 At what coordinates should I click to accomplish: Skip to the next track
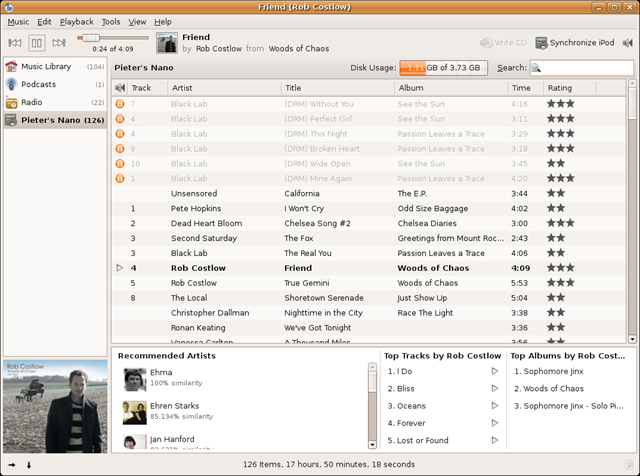59,43
